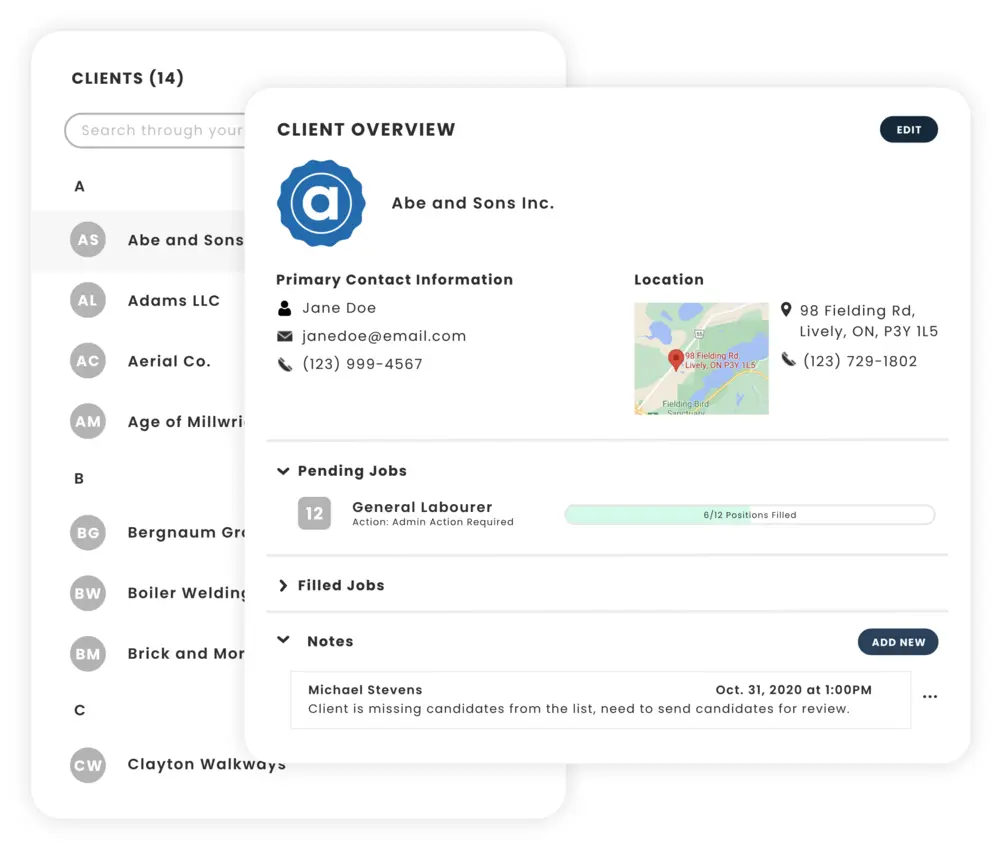Click the person icon beside Jane Doe
1000x850 pixels.
(x=284, y=308)
